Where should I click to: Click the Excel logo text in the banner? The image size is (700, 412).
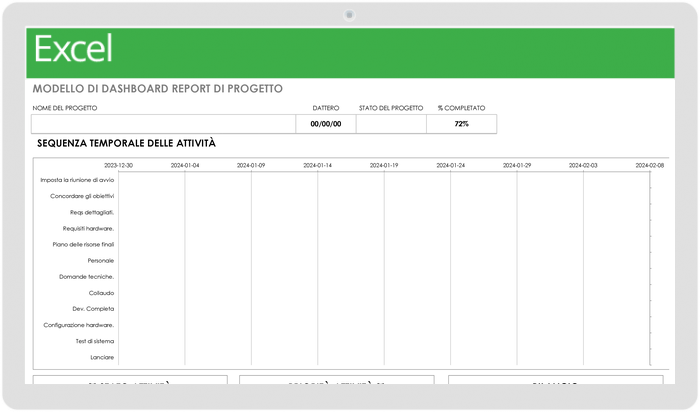click(x=73, y=49)
